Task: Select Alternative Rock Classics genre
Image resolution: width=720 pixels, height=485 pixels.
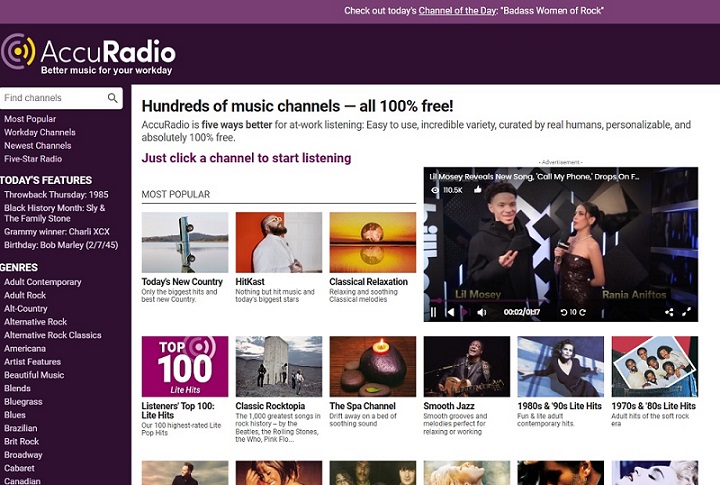Action: click(x=53, y=335)
